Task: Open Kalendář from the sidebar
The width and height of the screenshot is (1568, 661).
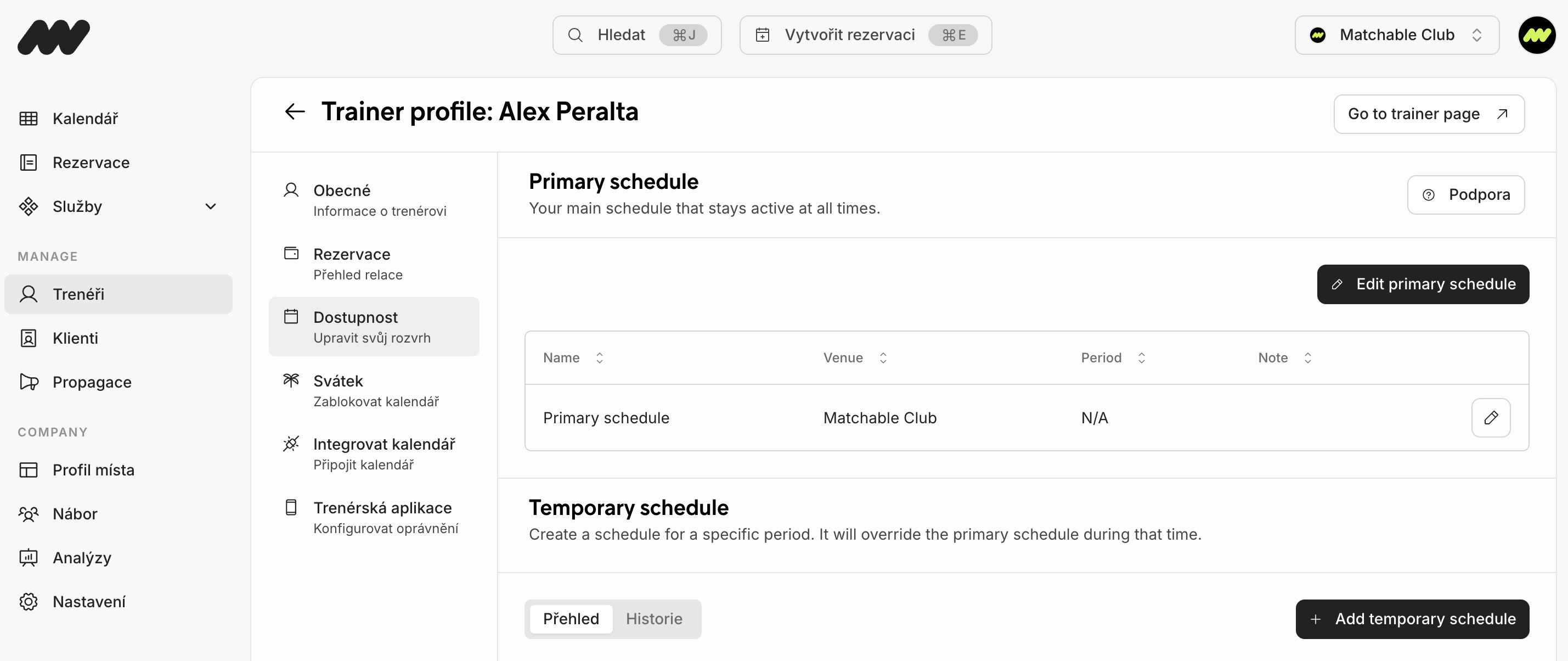Action: [85, 119]
